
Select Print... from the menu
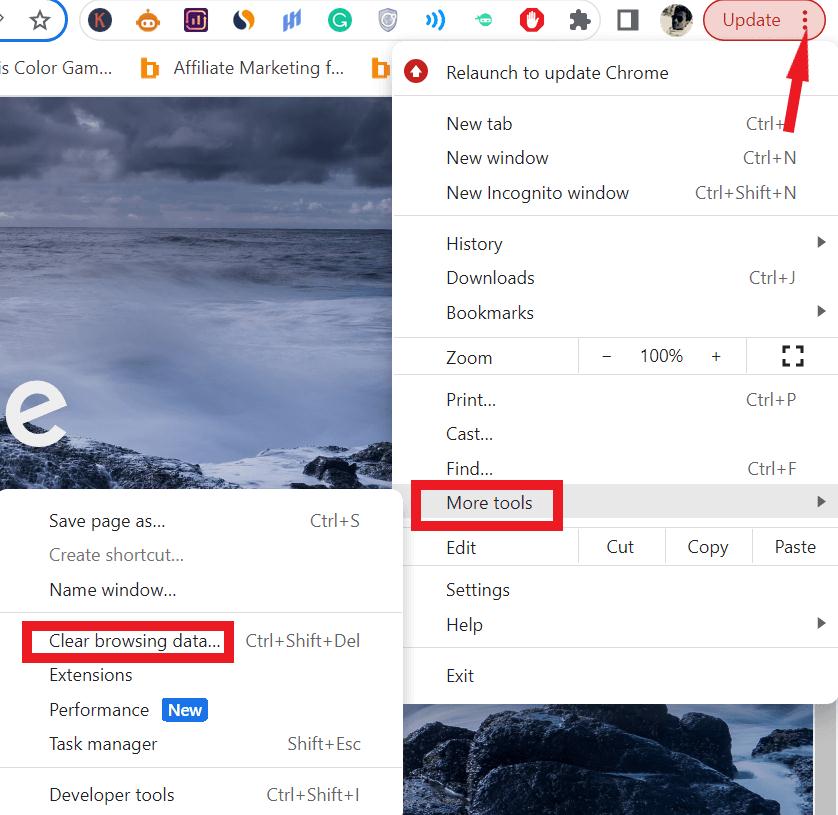[x=615, y=400]
